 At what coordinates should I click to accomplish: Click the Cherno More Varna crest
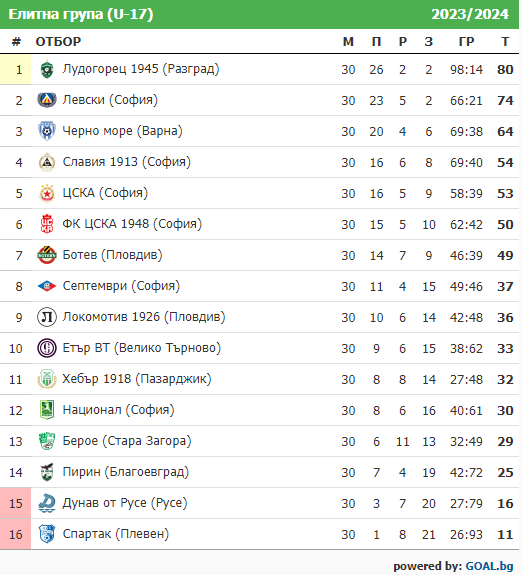pyautogui.click(x=47, y=131)
